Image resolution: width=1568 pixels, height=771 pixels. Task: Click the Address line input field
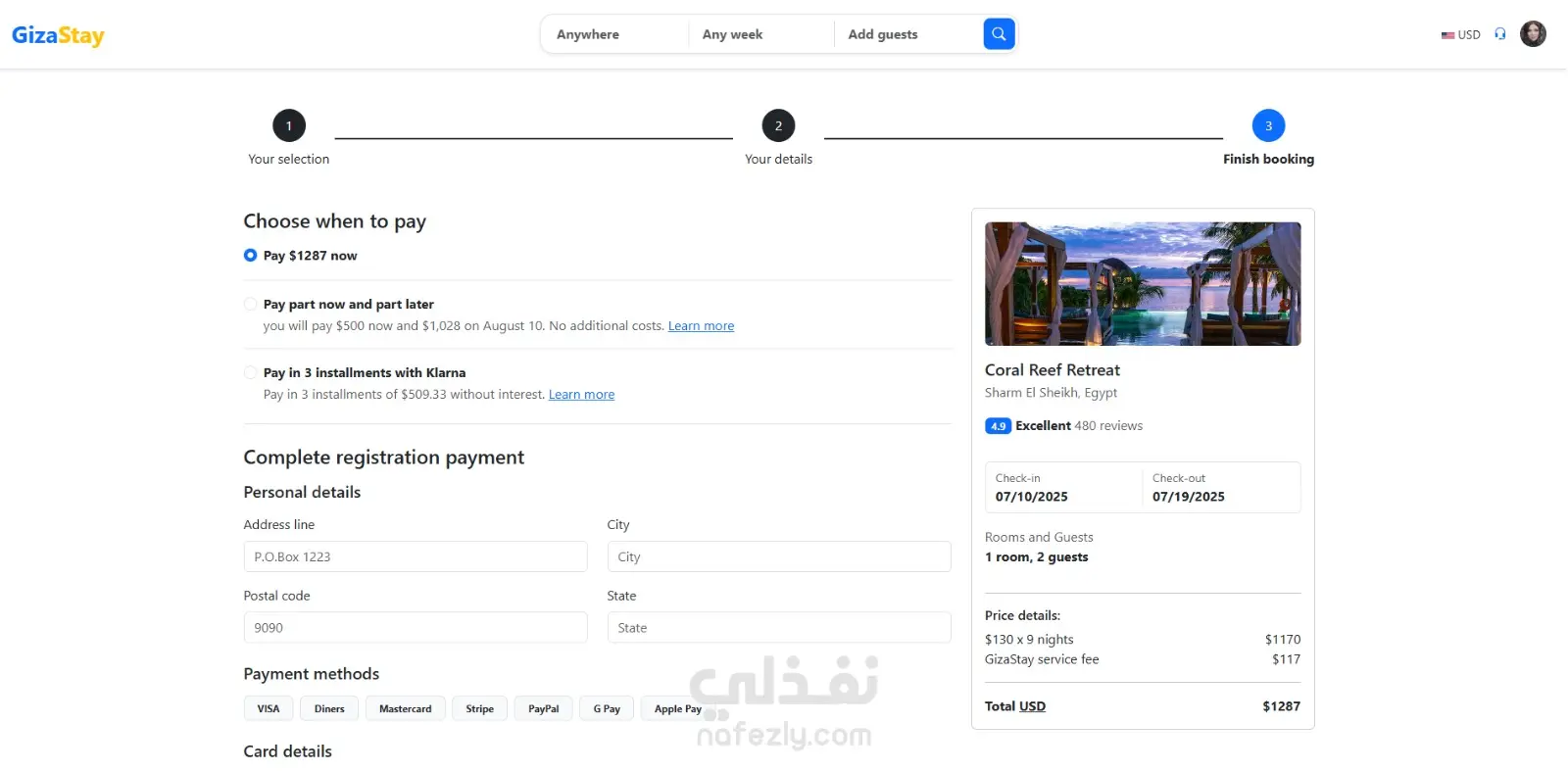[416, 556]
